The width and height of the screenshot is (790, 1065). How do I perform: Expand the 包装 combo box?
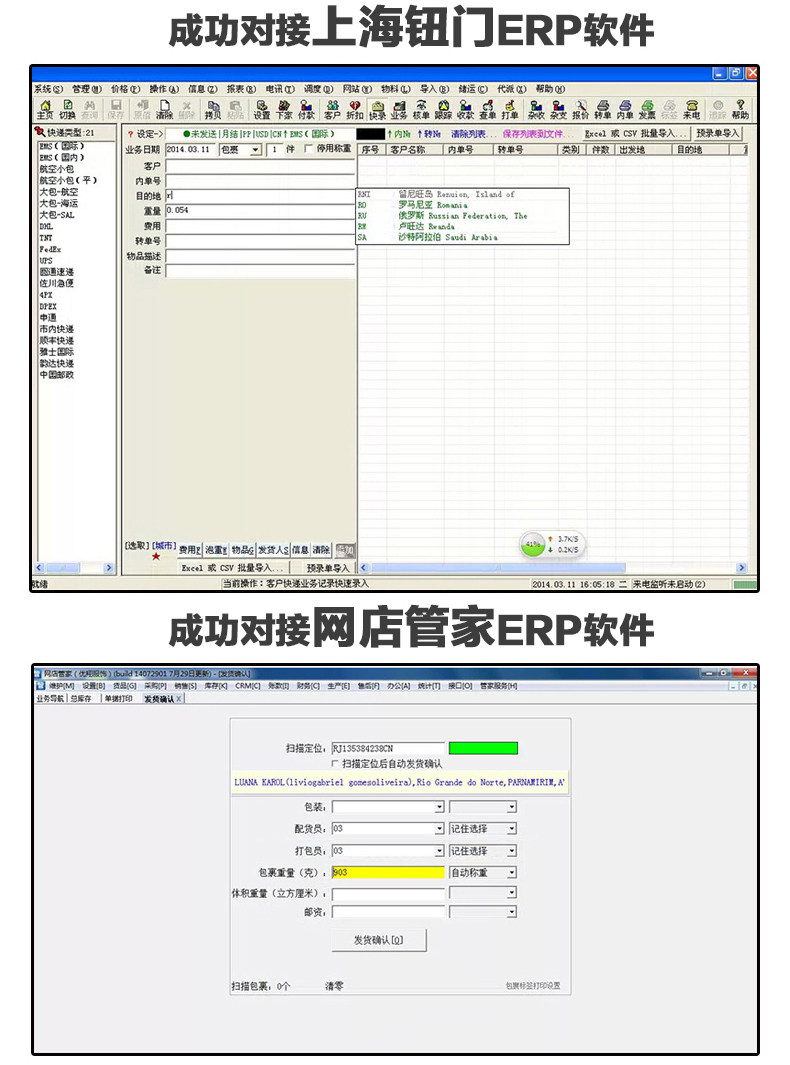tap(439, 807)
